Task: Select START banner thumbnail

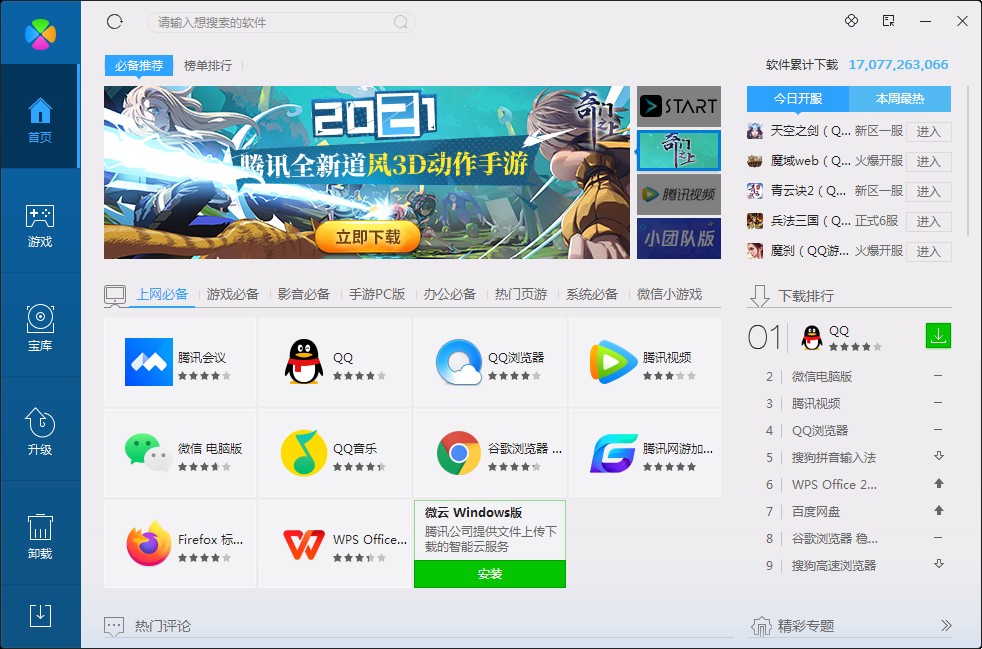Action: 679,106
